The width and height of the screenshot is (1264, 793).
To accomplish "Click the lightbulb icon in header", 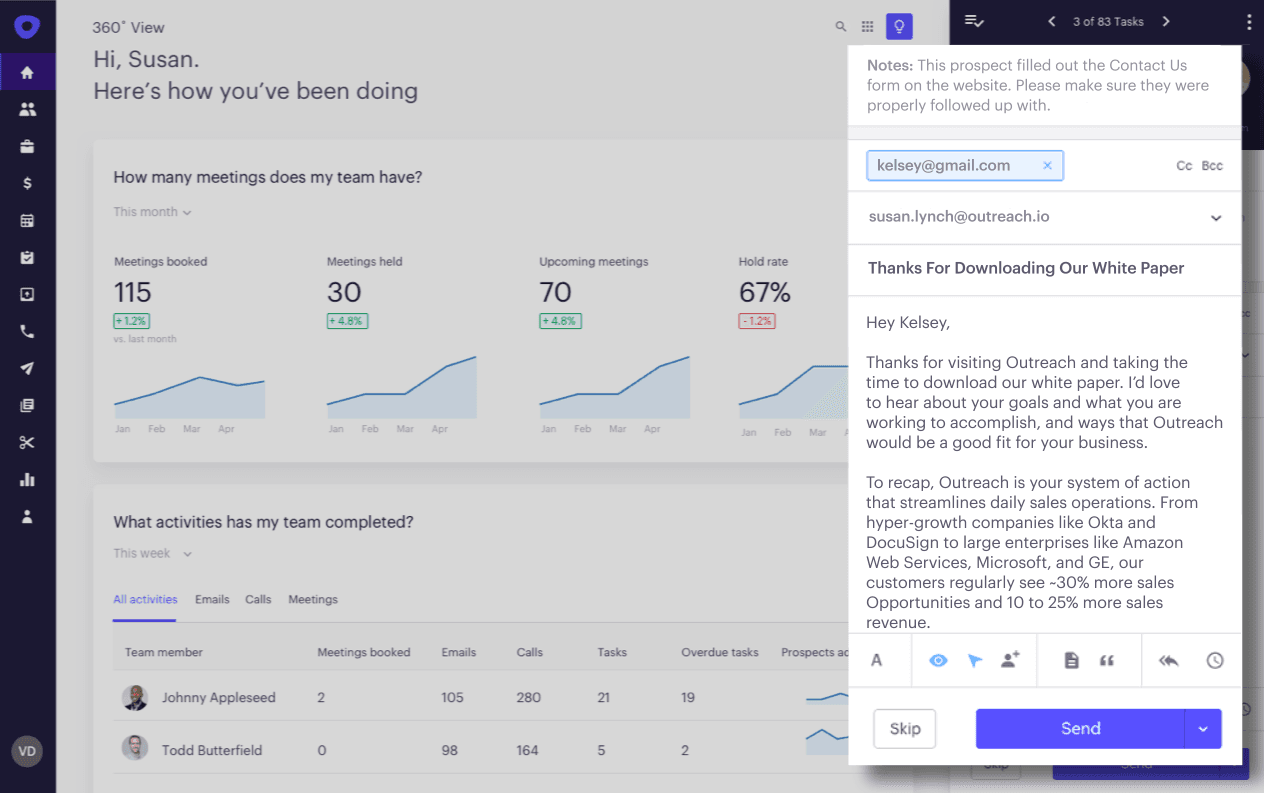I will [899, 27].
